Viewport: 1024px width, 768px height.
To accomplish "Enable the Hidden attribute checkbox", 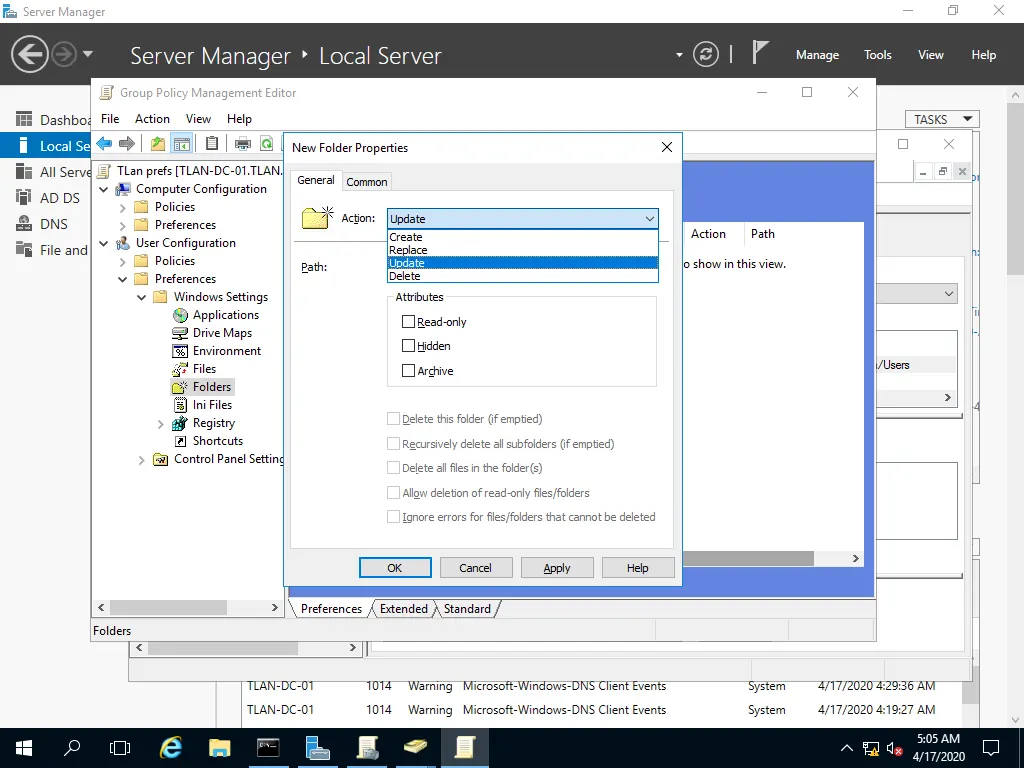I will pyautogui.click(x=408, y=345).
